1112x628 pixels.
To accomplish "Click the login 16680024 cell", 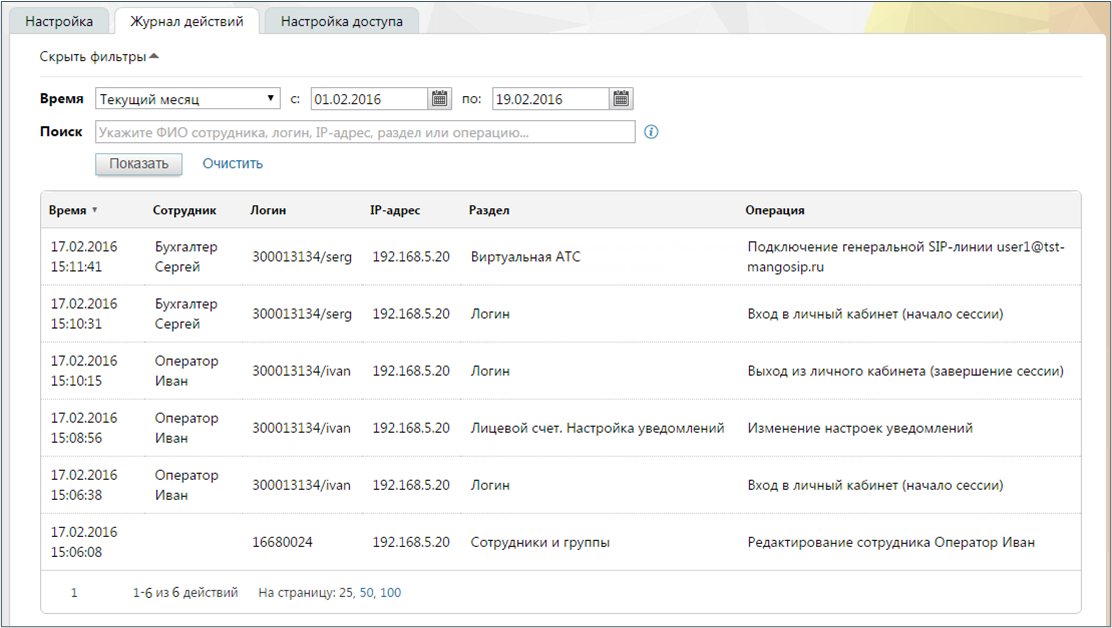I will point(282,542).
